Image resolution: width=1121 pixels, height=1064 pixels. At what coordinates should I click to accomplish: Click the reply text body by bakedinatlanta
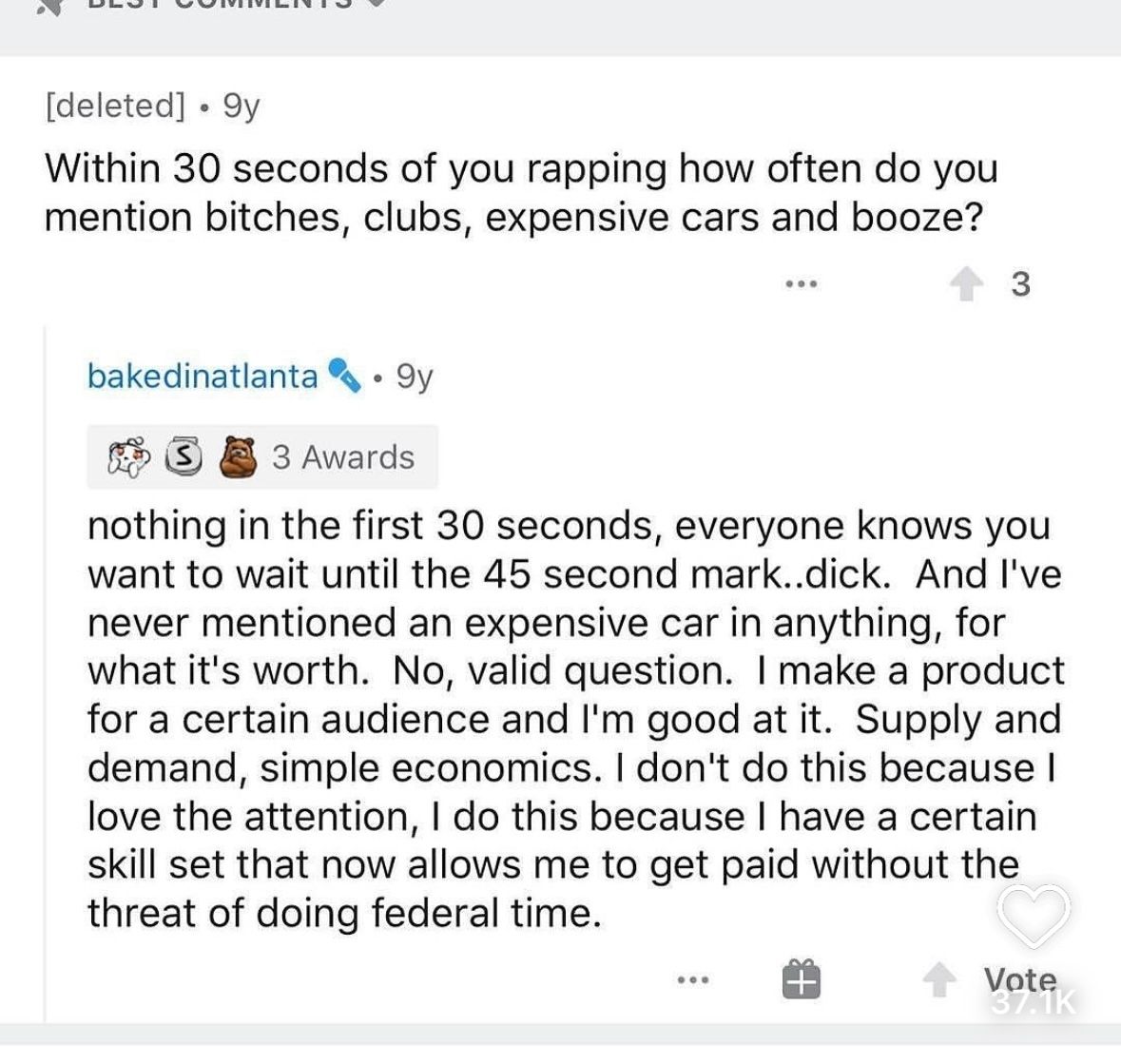tap(575, 720)
